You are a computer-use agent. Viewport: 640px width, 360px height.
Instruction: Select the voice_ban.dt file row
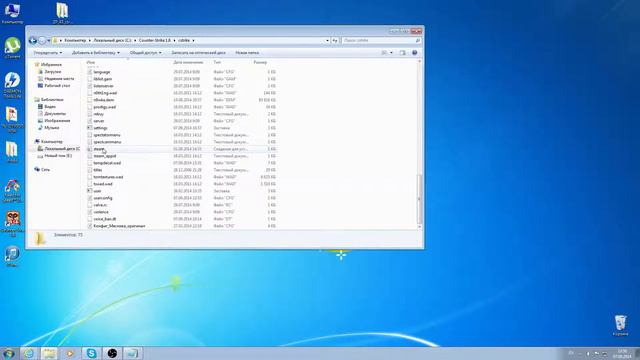[182, 219]
